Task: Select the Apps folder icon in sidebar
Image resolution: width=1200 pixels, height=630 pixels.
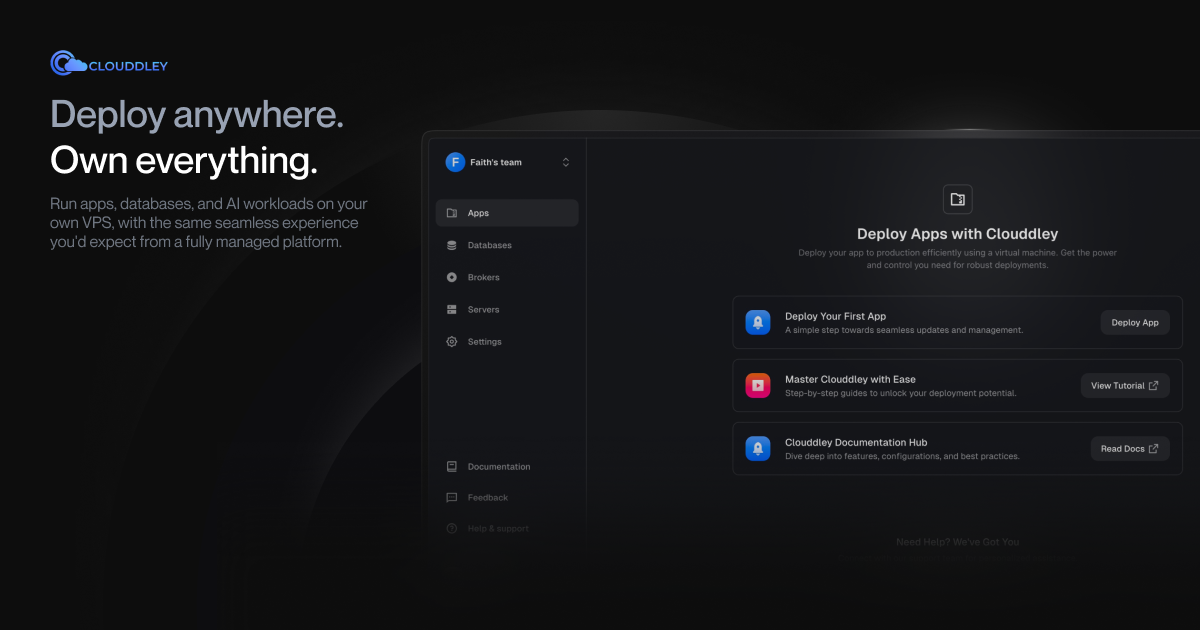Action: [x=452, y=212]
